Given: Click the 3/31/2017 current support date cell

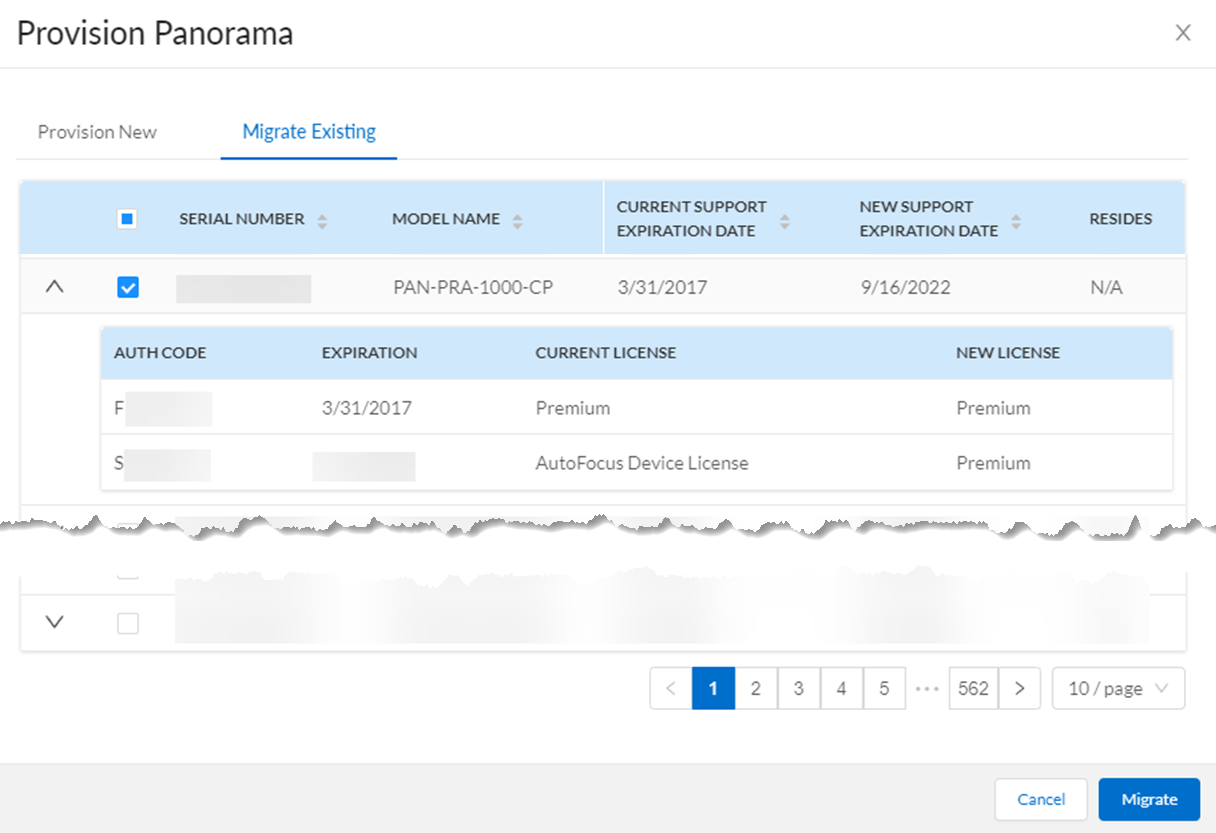Looking at the screenshot, I should pyautogui.click(x=662, y=288).
